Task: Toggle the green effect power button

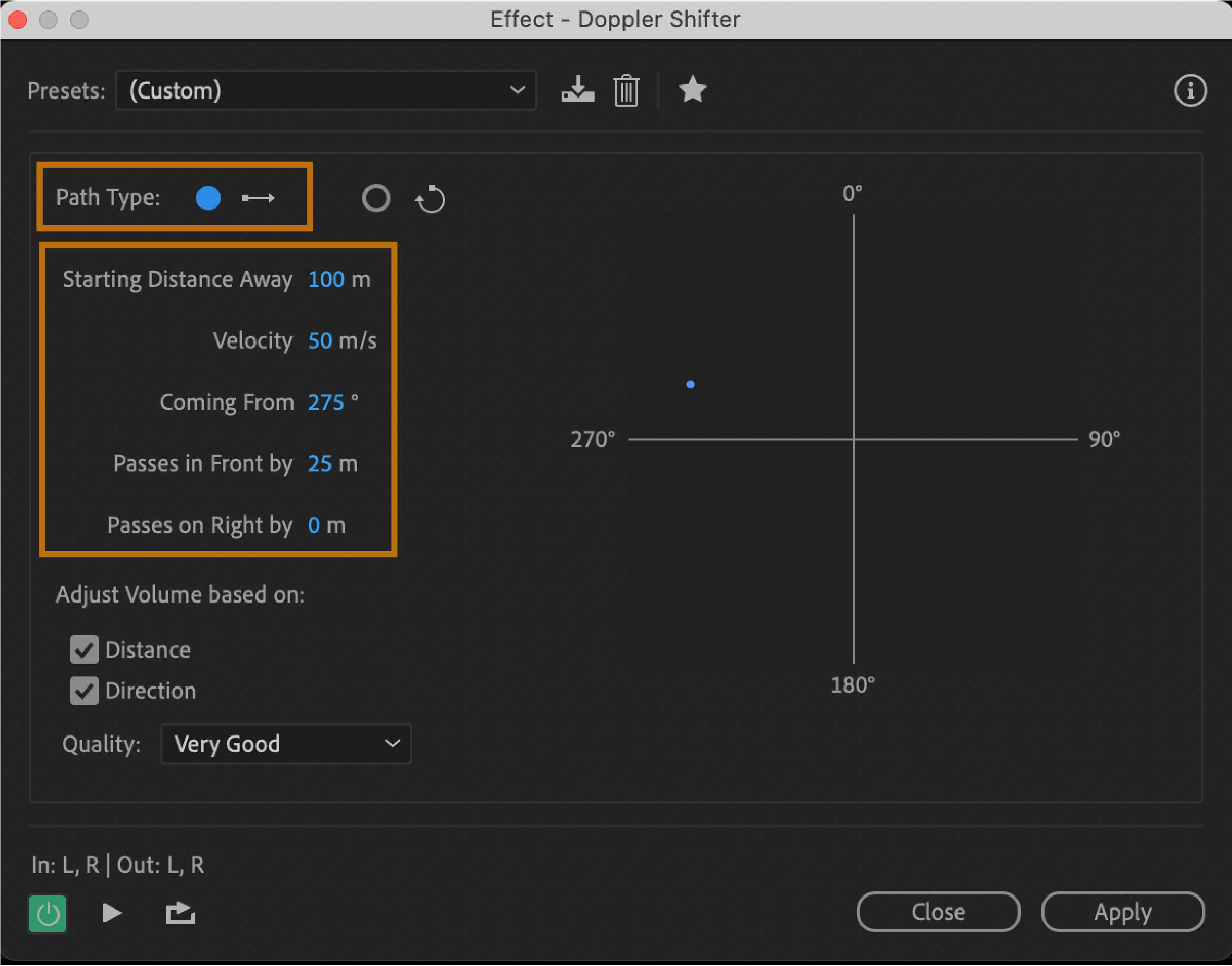Action: 48,913
